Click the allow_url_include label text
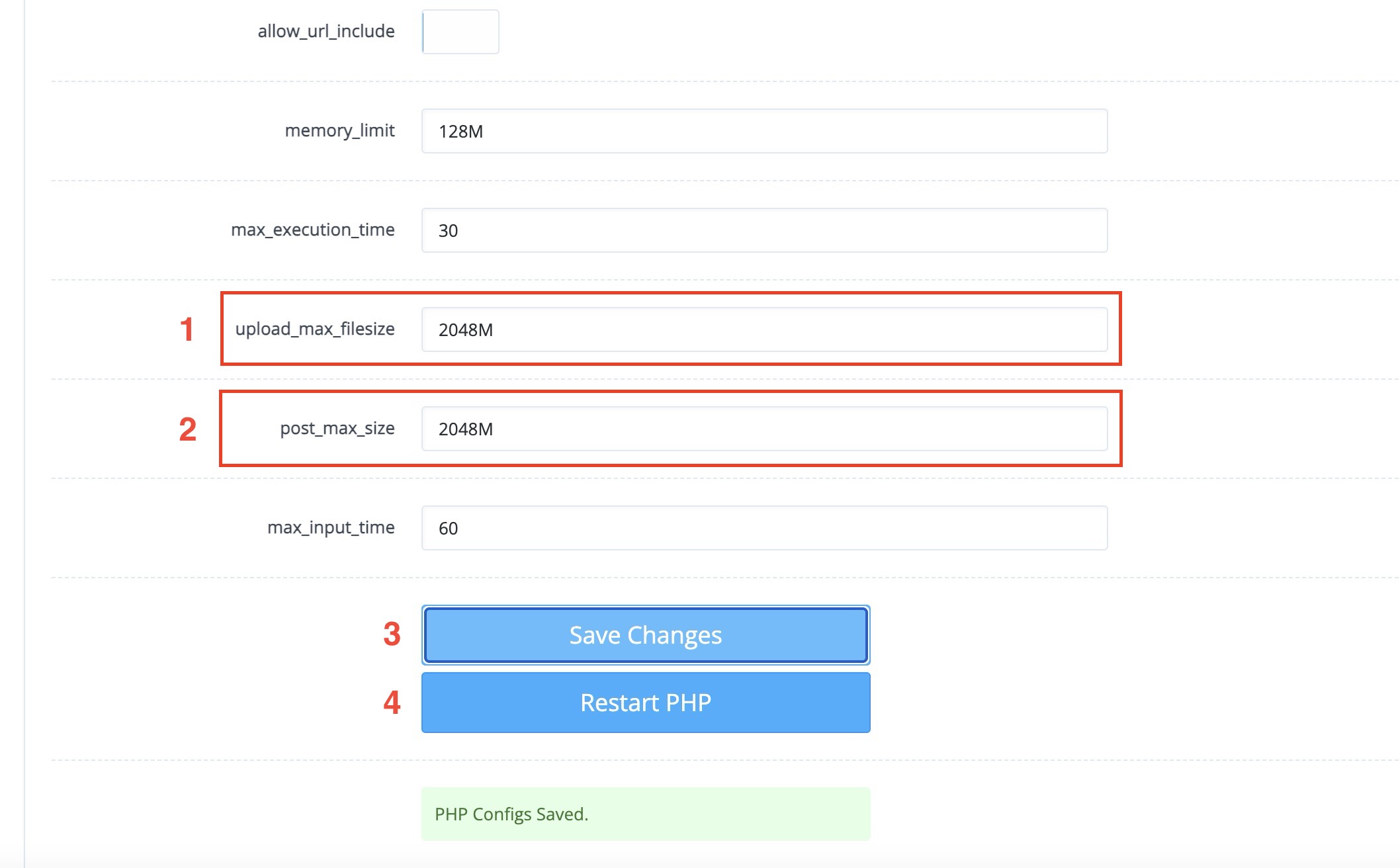This screenshot has width=1400, height=868. (326, 31)
